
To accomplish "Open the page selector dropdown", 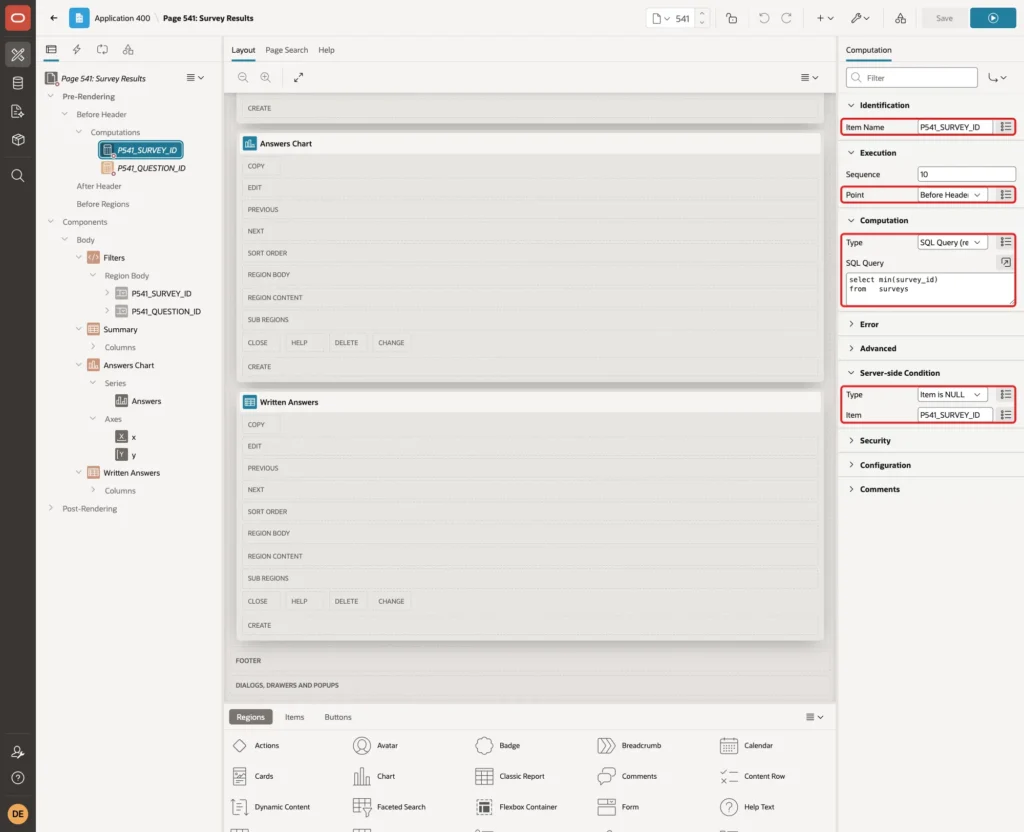I will [661, 18].
